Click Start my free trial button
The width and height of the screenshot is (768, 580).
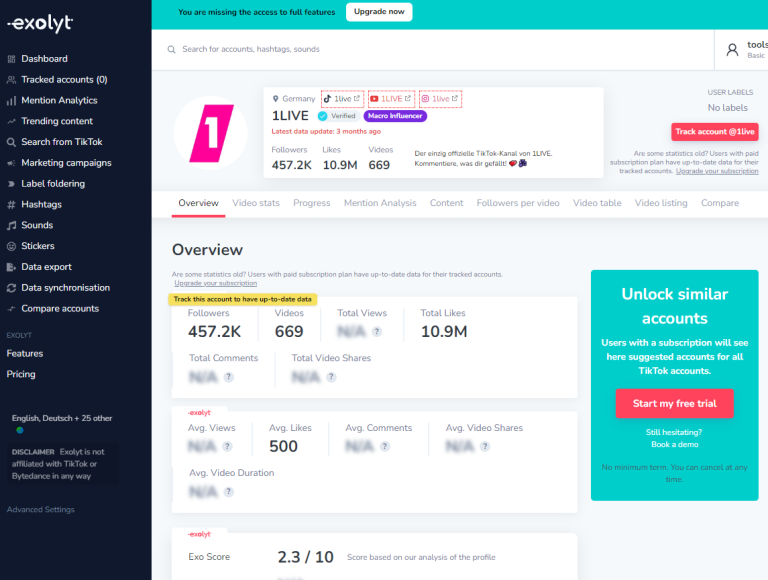pos(674,404)
